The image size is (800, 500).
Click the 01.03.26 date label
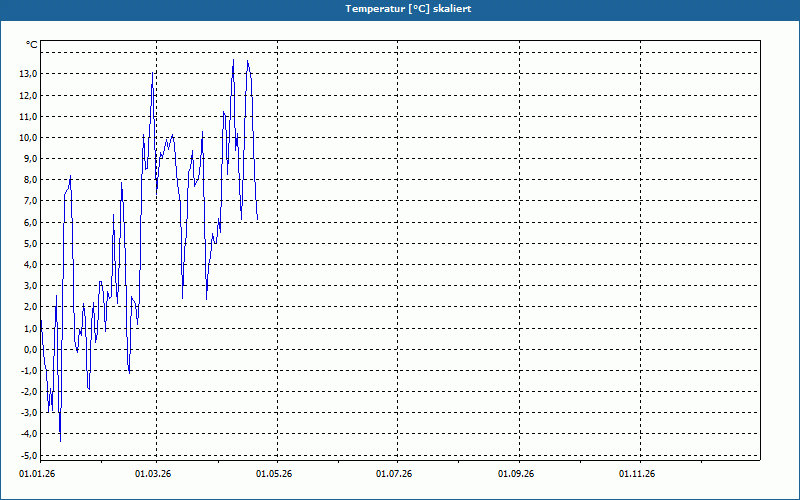[153, 474]
